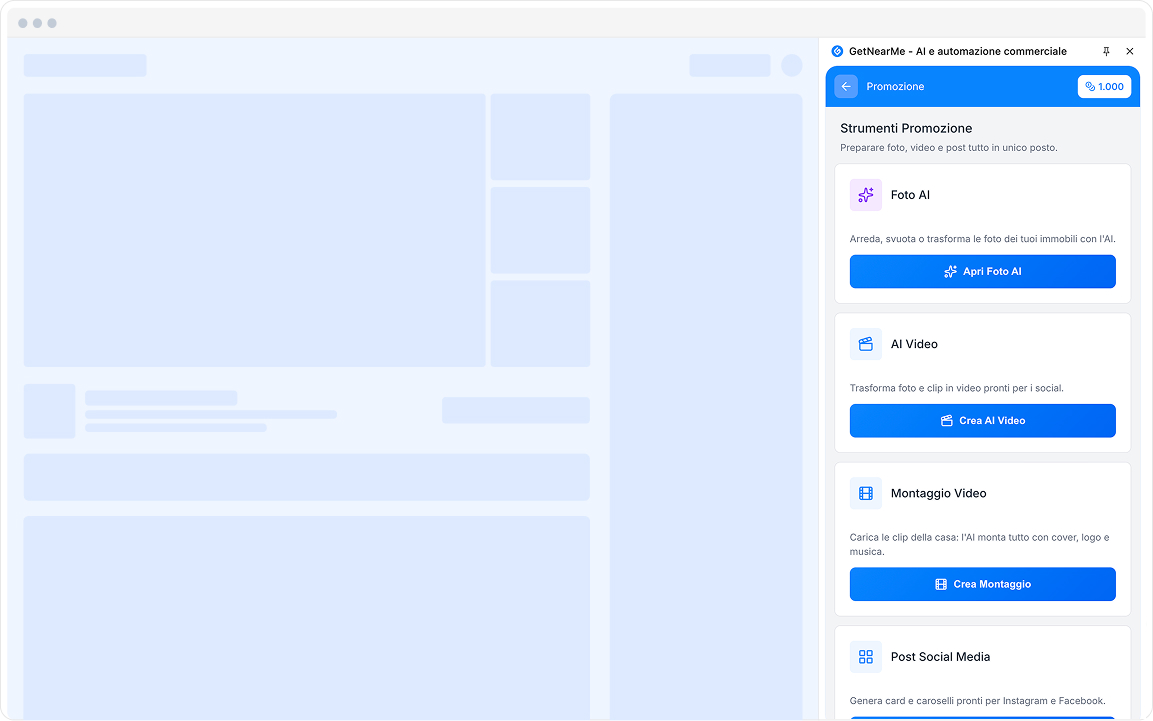Select the Montaggio Video card title

938,493
